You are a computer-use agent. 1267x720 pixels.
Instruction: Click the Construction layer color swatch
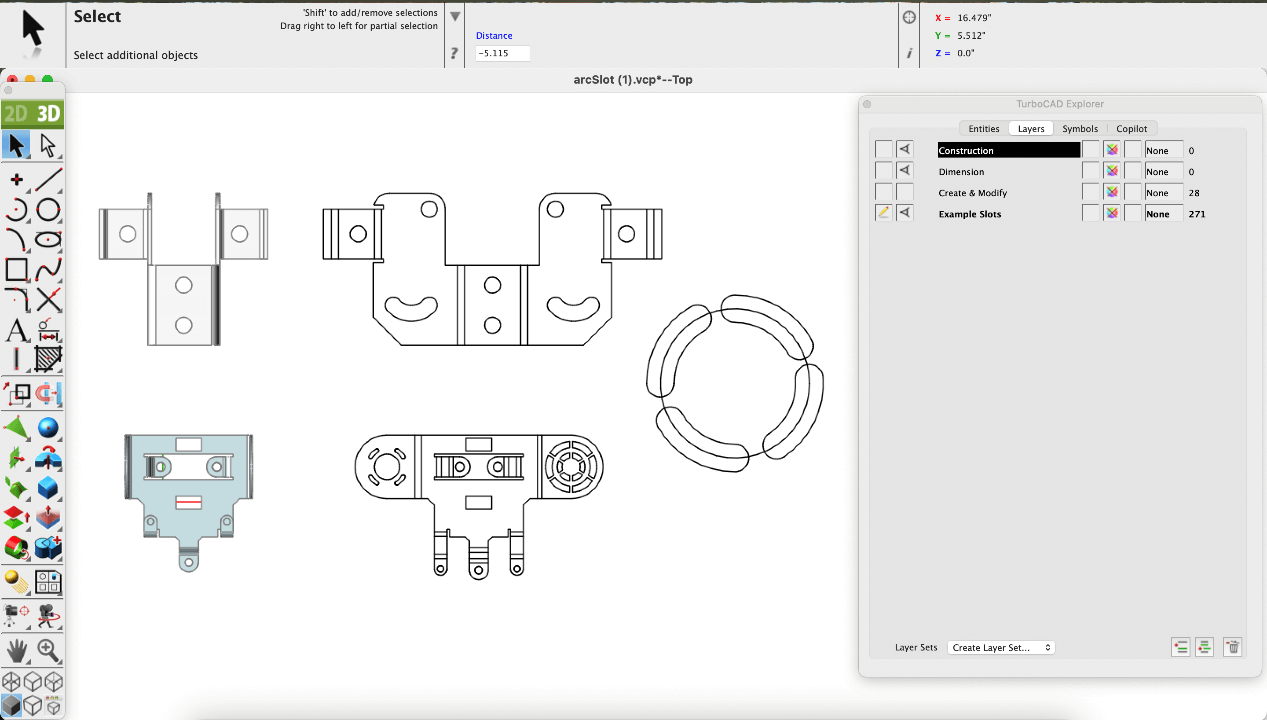1111,150
